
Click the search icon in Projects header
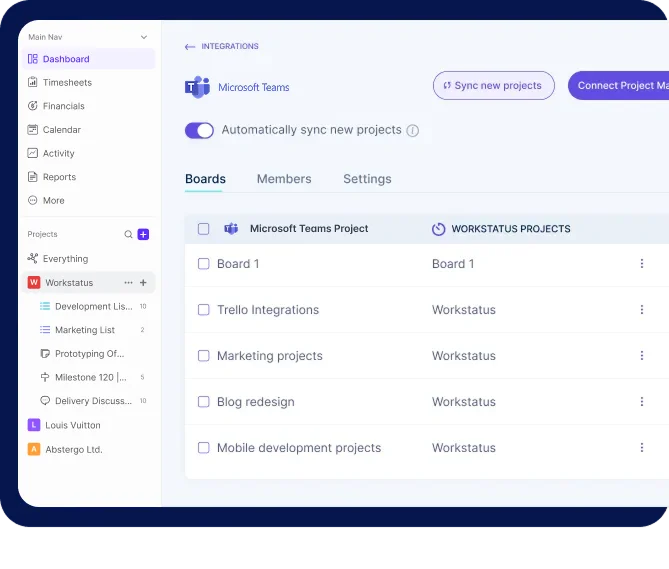(128, 234)
